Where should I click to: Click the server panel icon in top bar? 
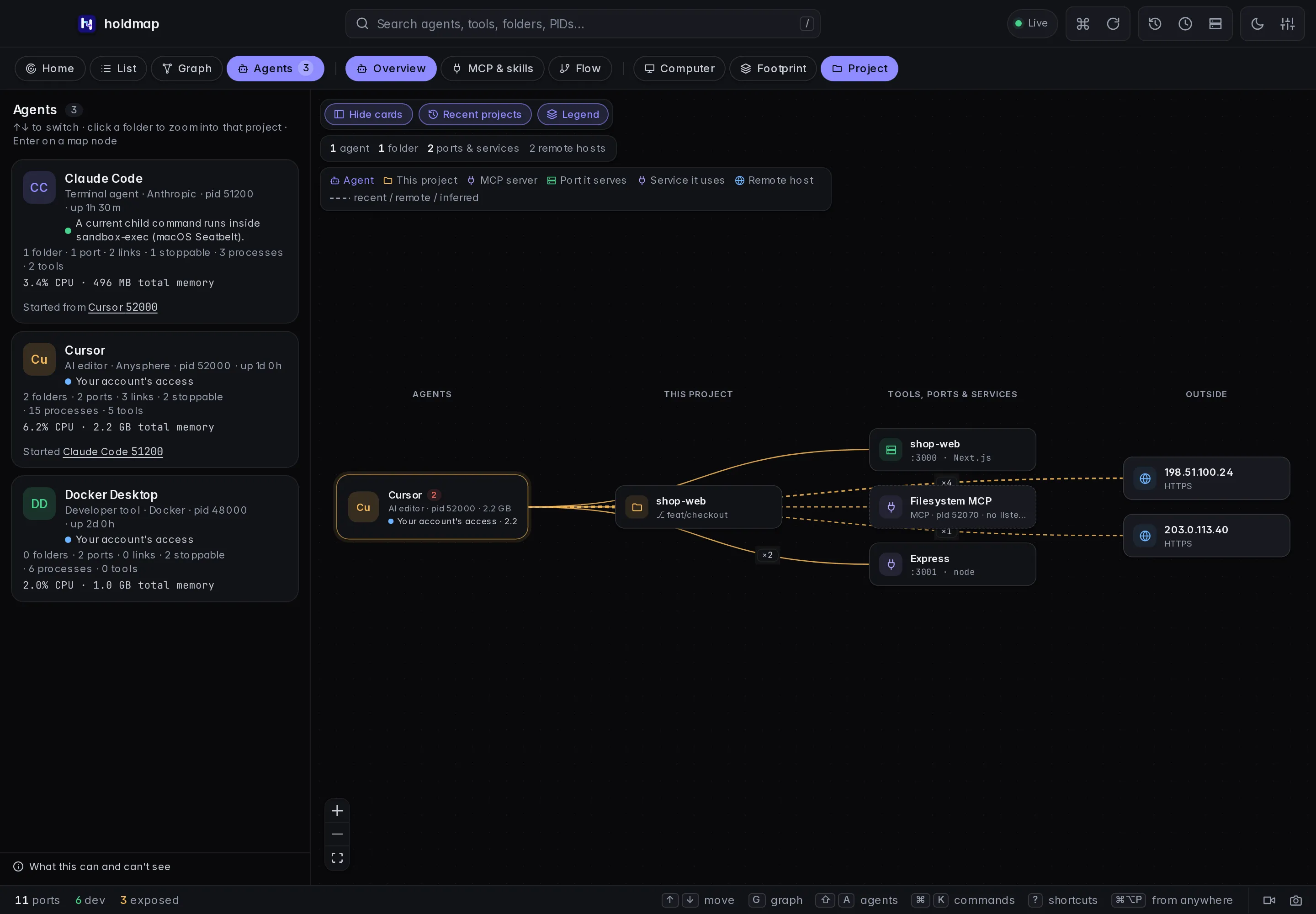click(1215, 23)
